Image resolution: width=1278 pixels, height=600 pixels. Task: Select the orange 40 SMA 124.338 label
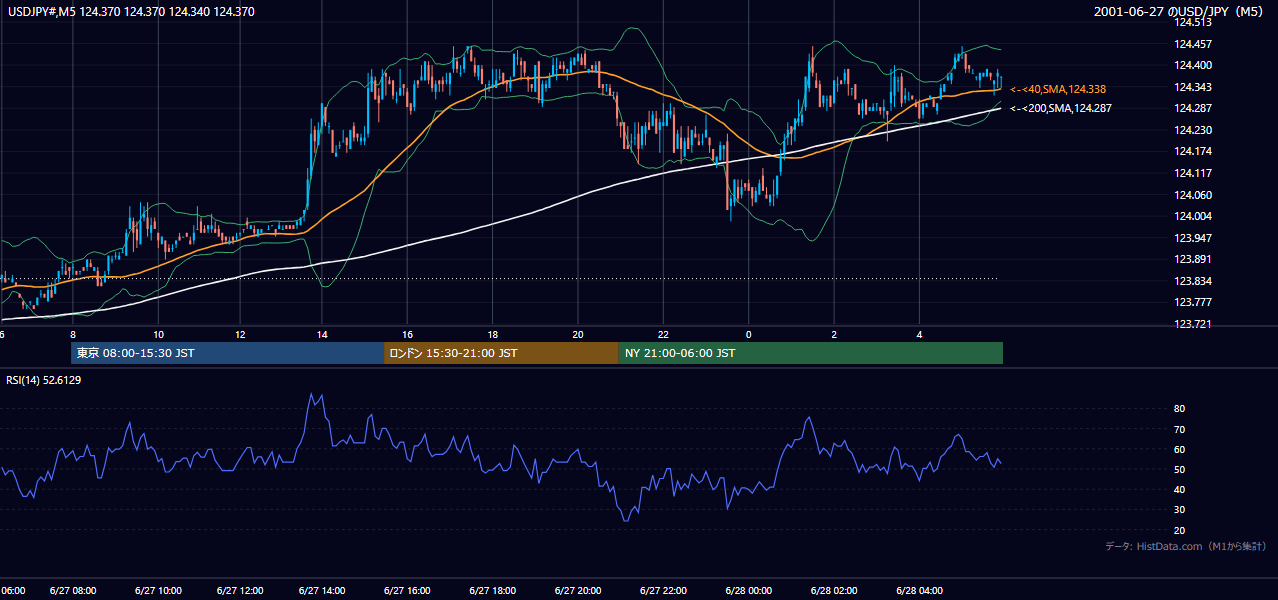pyautogui.click(x=1058, y=89)
